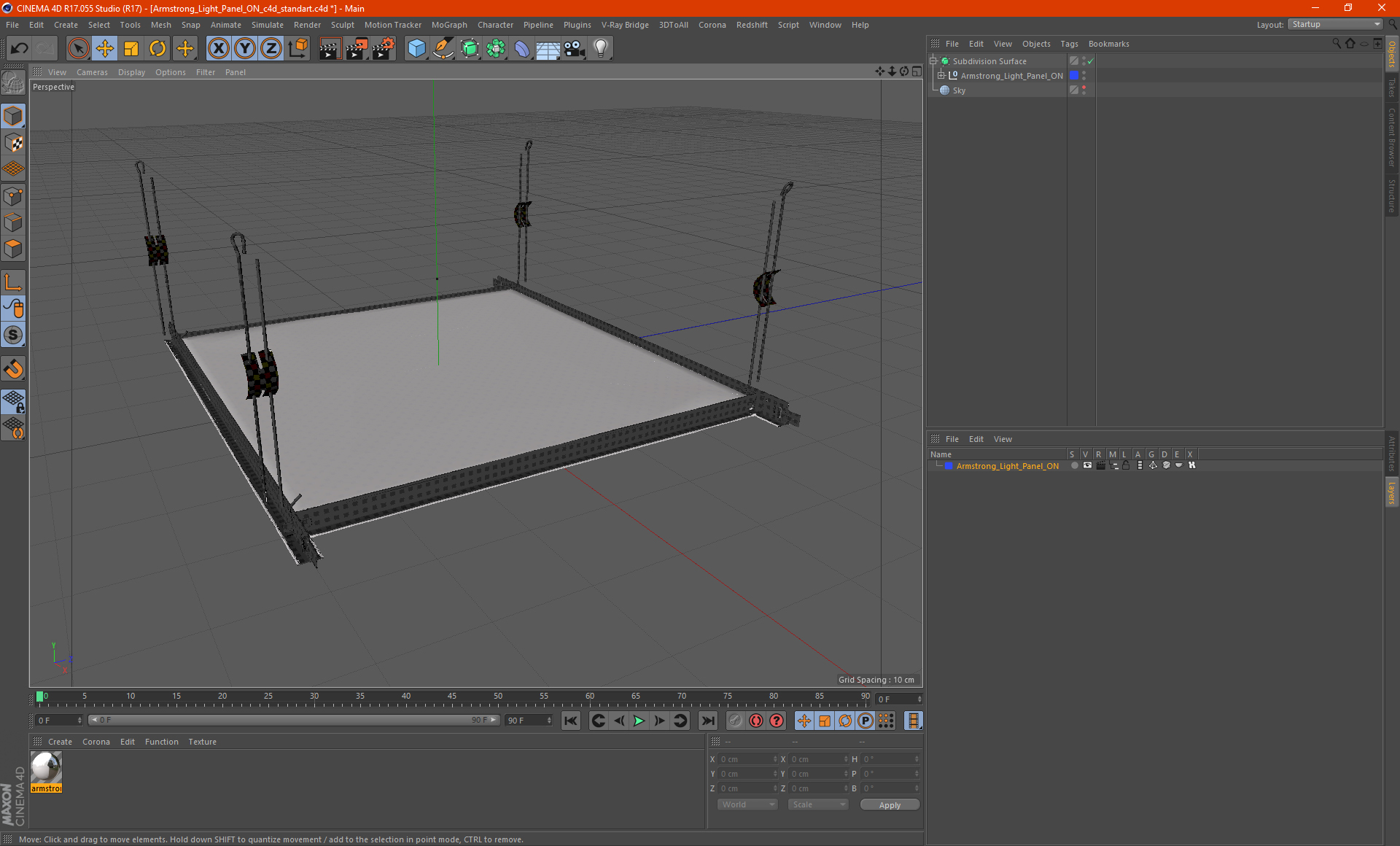Go to start of animation
Screen dimensions: 1400x846
(x=570, y=721)
